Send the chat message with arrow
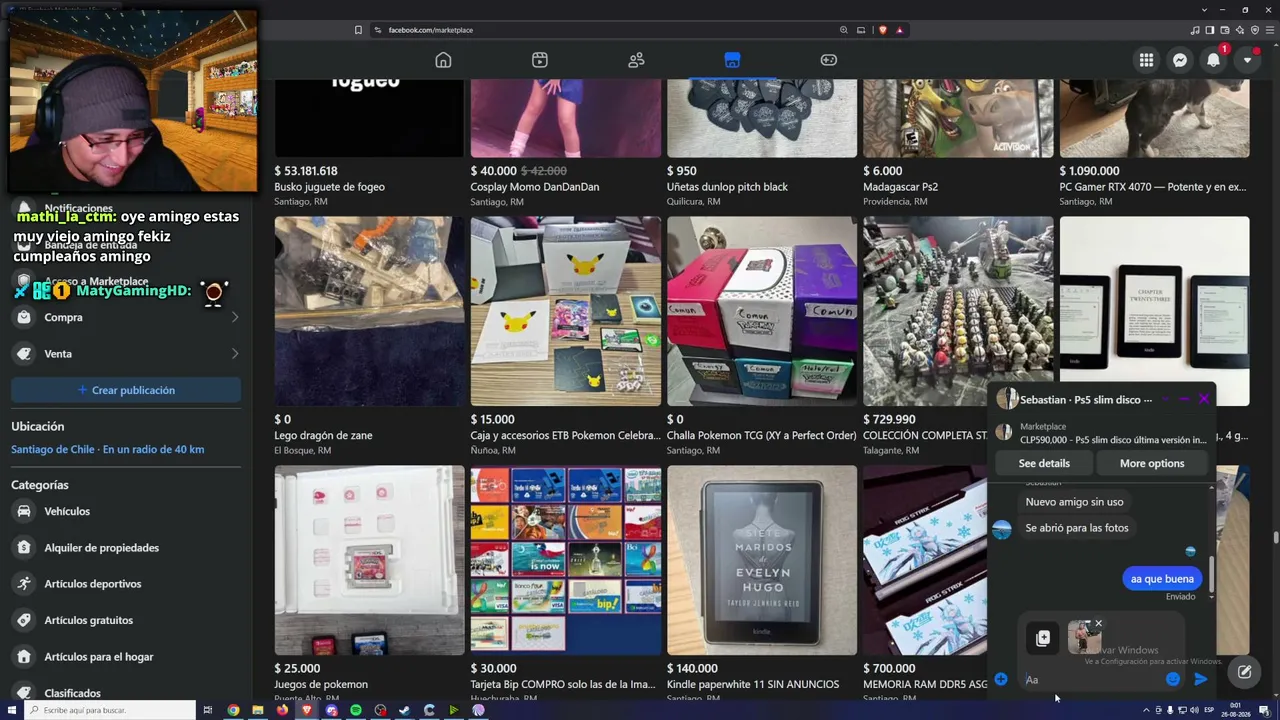Screen dimensions: 1280x720 [x=1201, y=680]
